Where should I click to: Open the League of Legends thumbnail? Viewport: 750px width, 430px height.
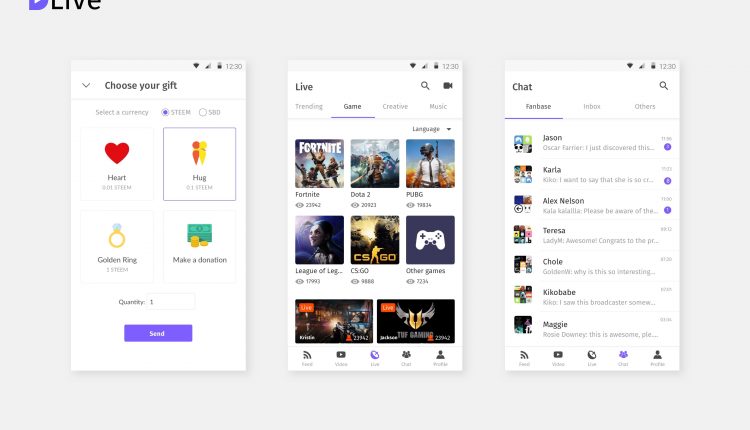(320, 240)
